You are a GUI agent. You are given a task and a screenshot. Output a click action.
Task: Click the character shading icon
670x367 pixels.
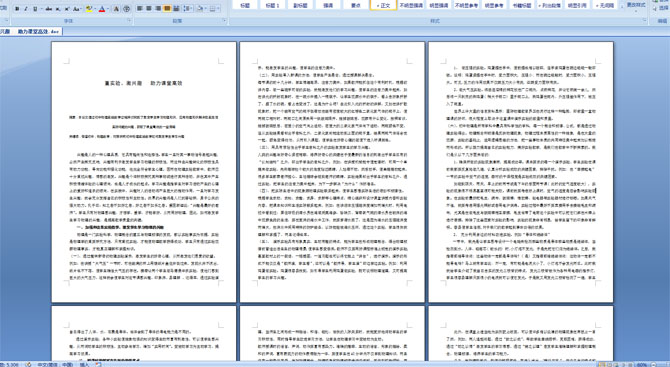coord(116,9)
